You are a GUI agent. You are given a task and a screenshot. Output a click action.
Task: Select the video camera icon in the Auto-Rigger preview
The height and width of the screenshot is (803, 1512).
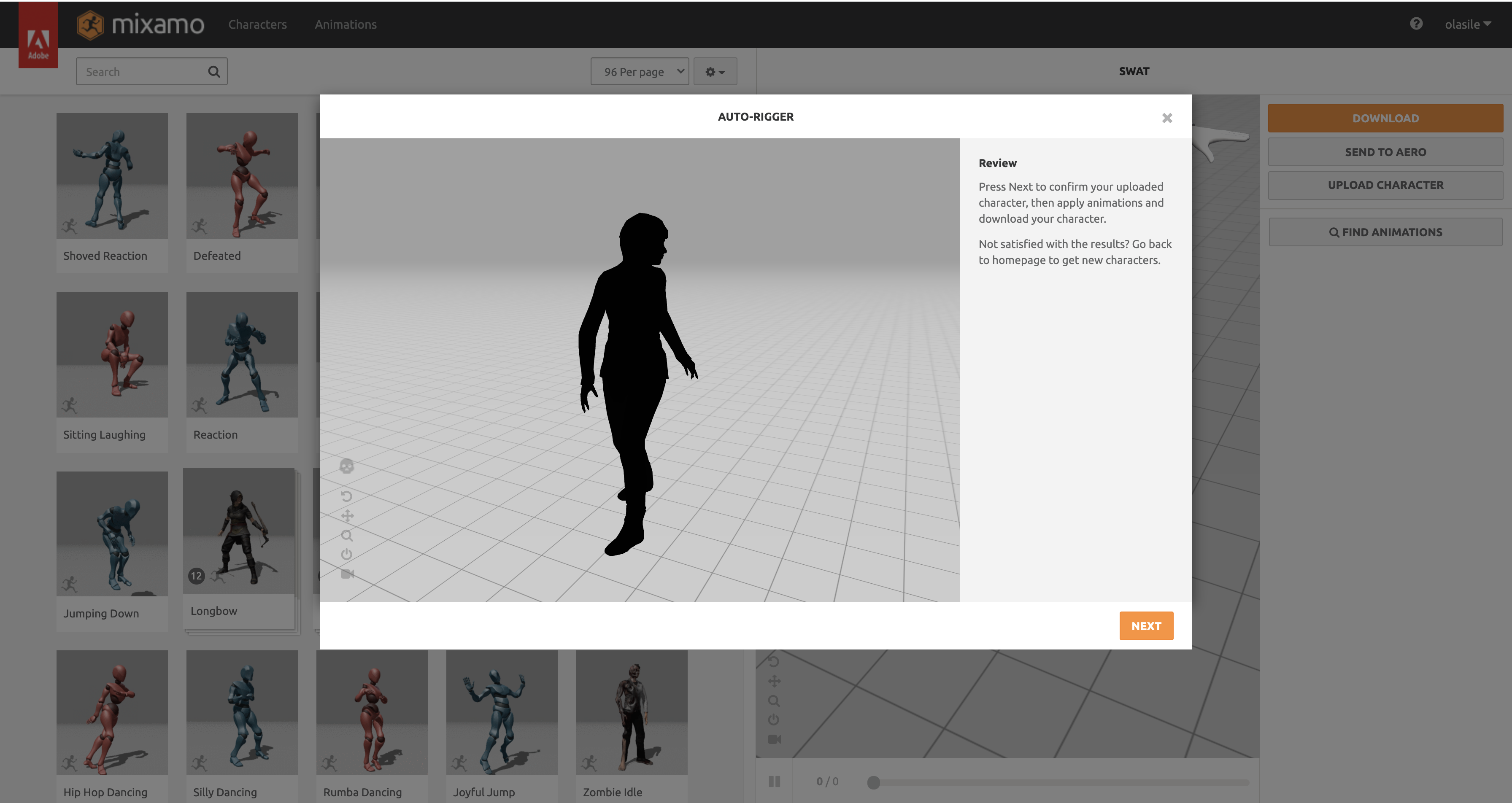(347, 574)
